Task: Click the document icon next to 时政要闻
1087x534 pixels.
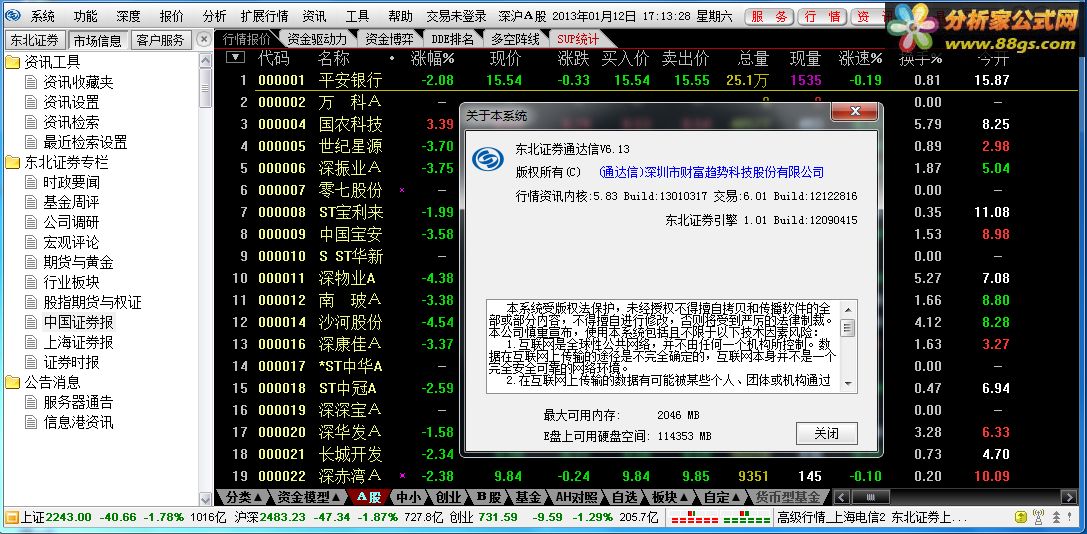Action: click(31, 182)
